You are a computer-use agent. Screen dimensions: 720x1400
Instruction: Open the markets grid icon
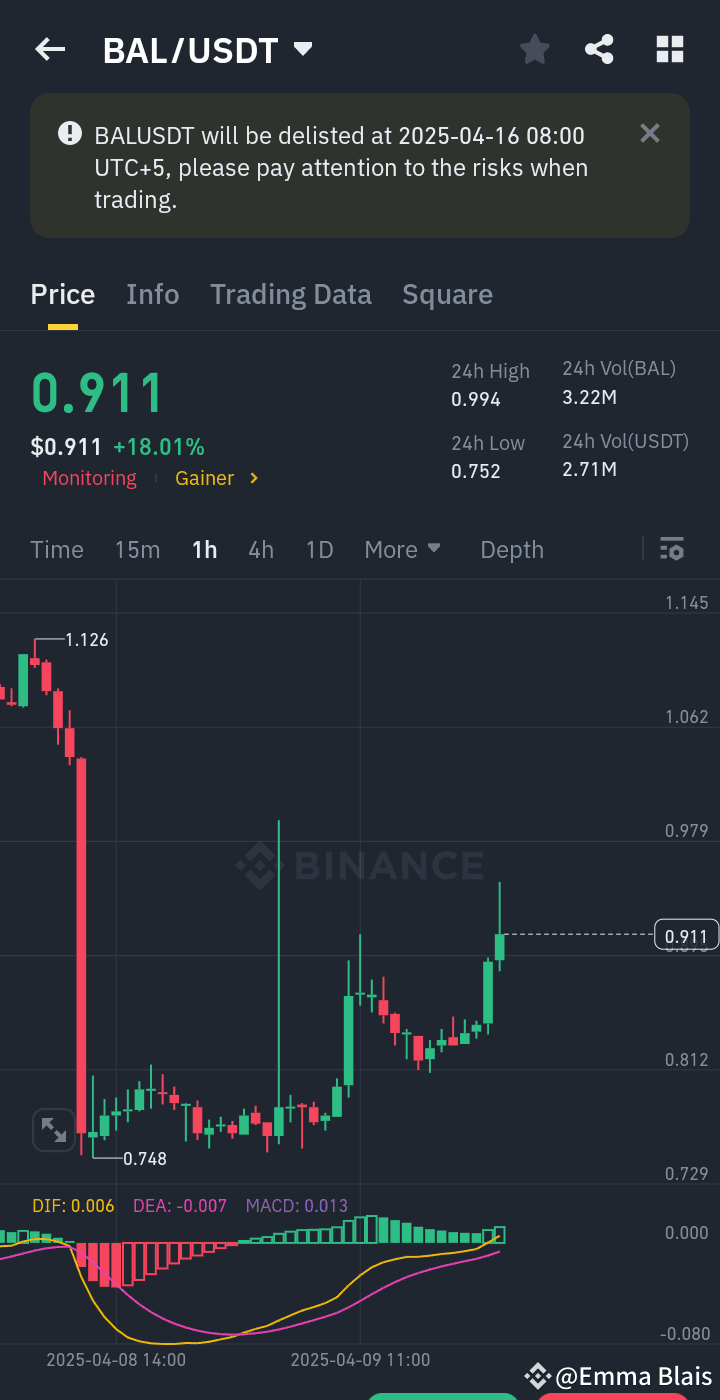click(x=669, y=48)
